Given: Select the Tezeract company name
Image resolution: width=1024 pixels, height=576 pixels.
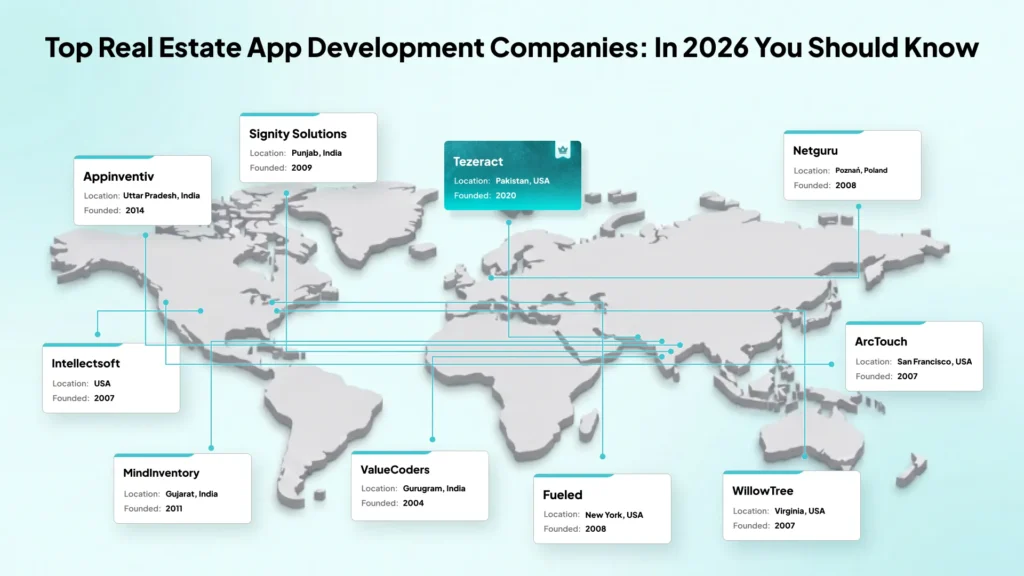Looking at the screenshot, I should 478,161.
